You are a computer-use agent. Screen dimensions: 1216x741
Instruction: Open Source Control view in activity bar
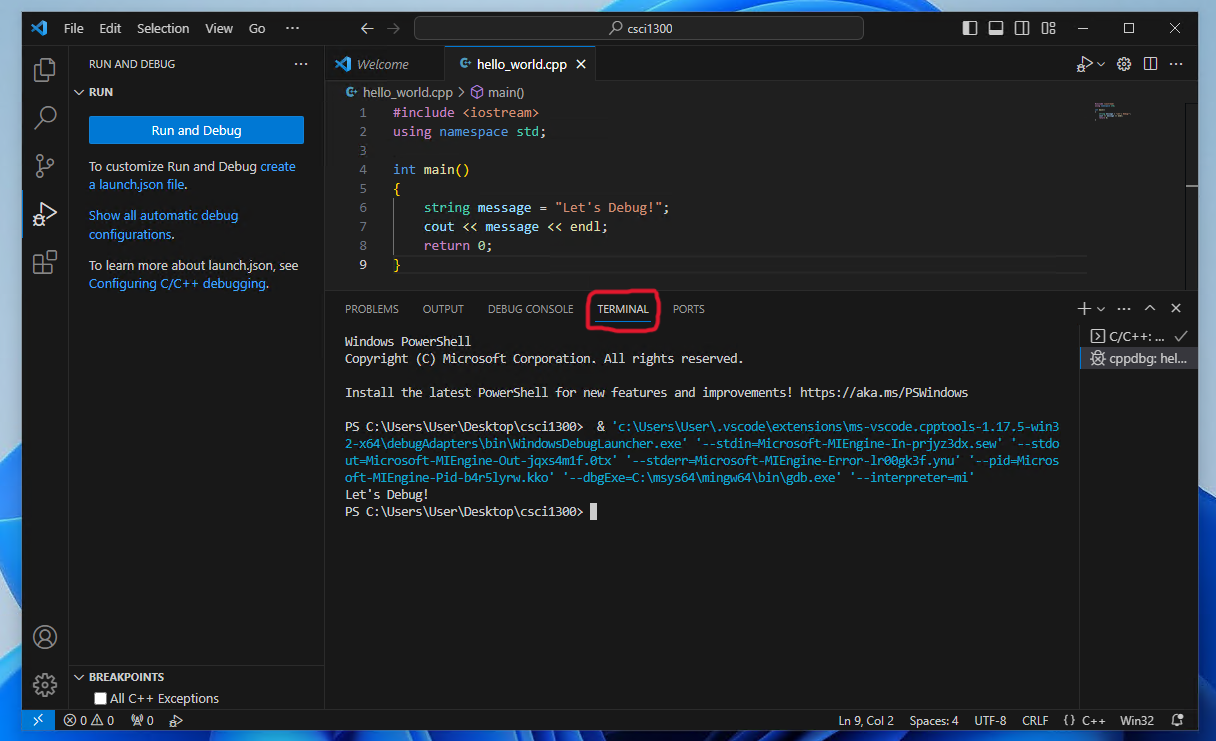[x=45, y=166]
